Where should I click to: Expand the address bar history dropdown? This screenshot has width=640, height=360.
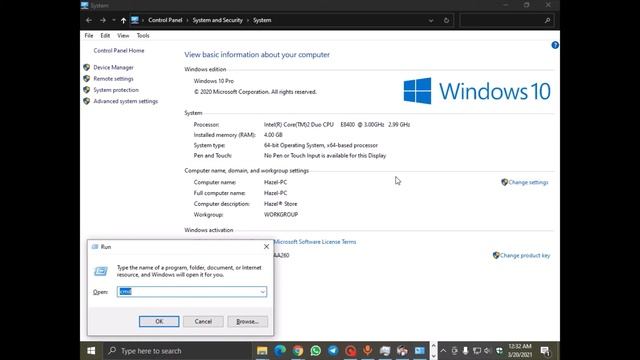click(x=431, y=20)
